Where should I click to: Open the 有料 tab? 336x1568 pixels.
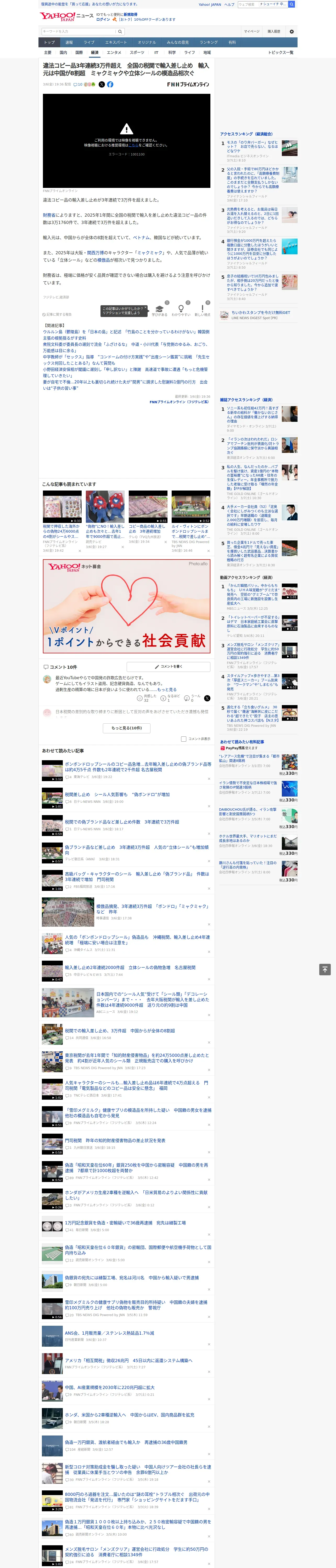pyautogui.click(x=232, y=42)
